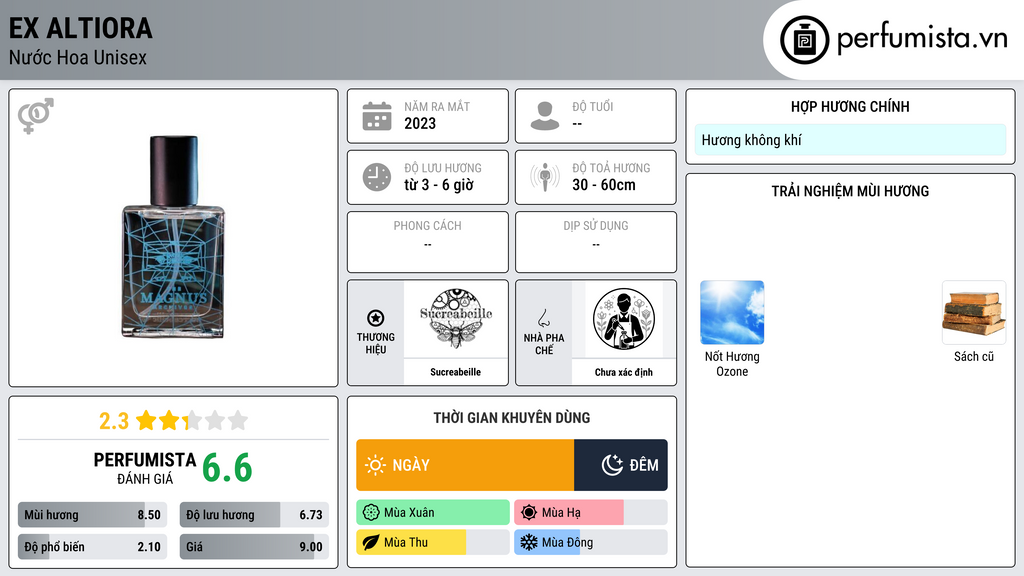Click the unisex gender symbol icon

coord(35,116)
